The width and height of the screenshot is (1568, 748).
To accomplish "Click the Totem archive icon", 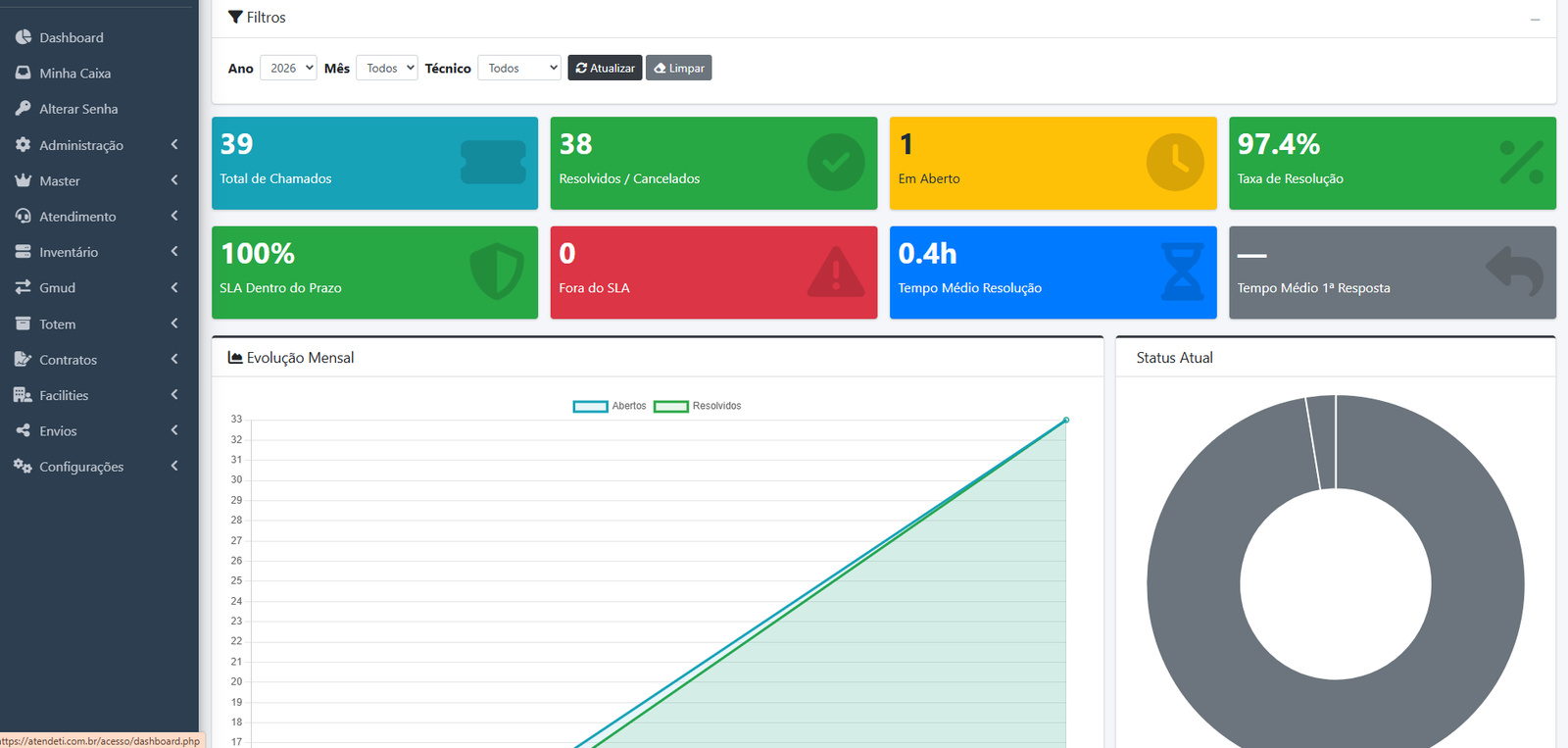I will click(x=24, y=324).
